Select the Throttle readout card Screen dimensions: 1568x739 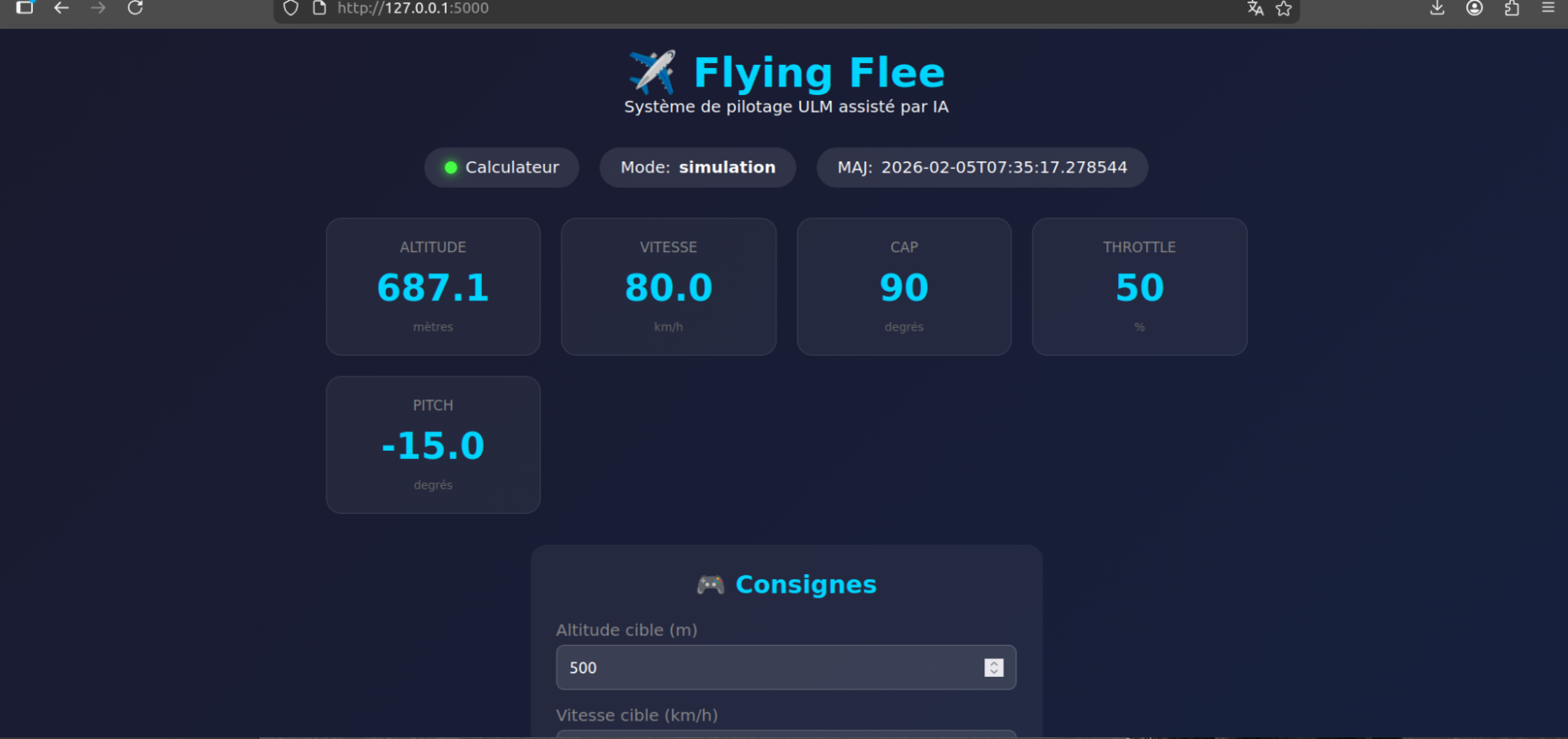coord(1139,287)
